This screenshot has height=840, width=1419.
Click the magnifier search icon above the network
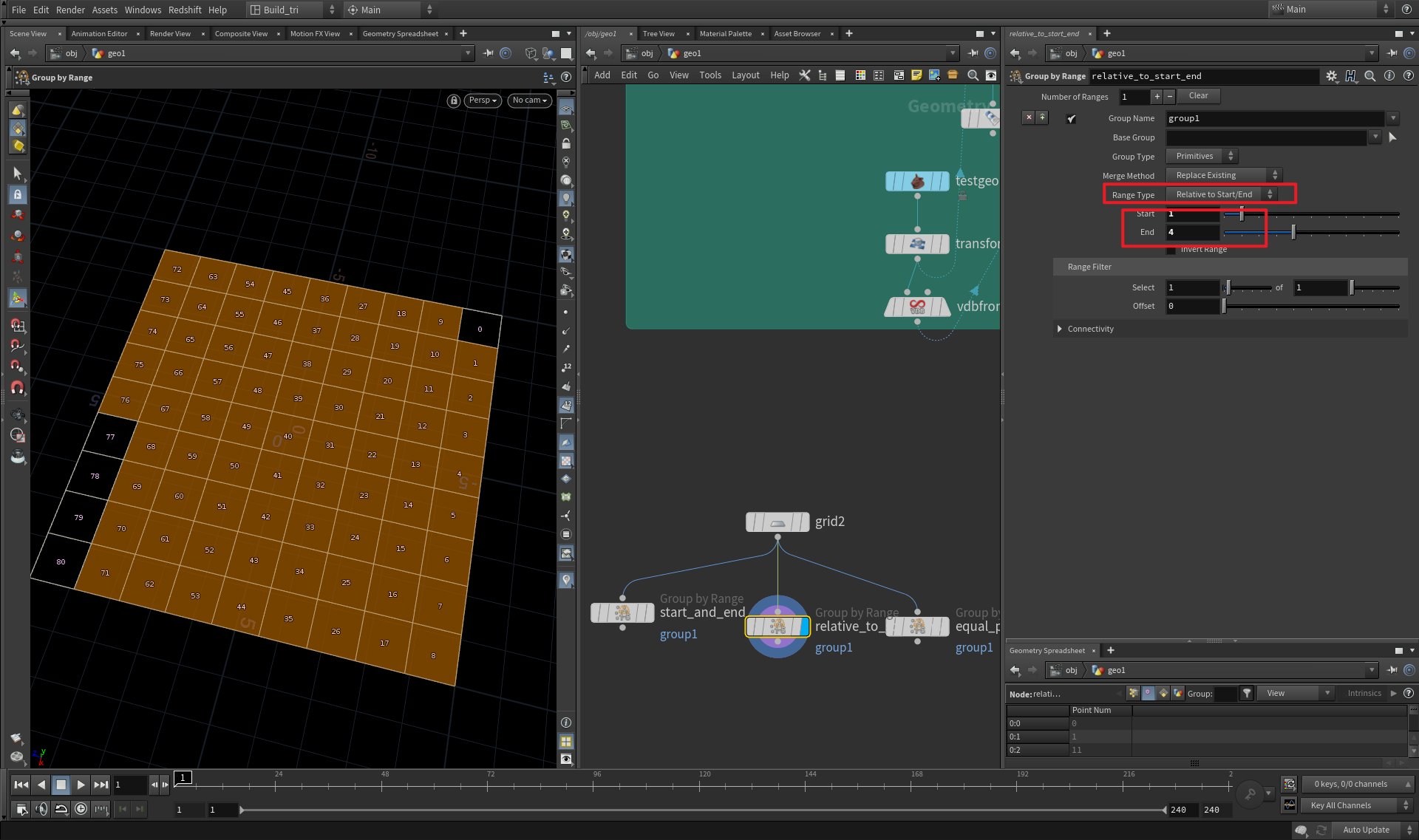point(973,75)
